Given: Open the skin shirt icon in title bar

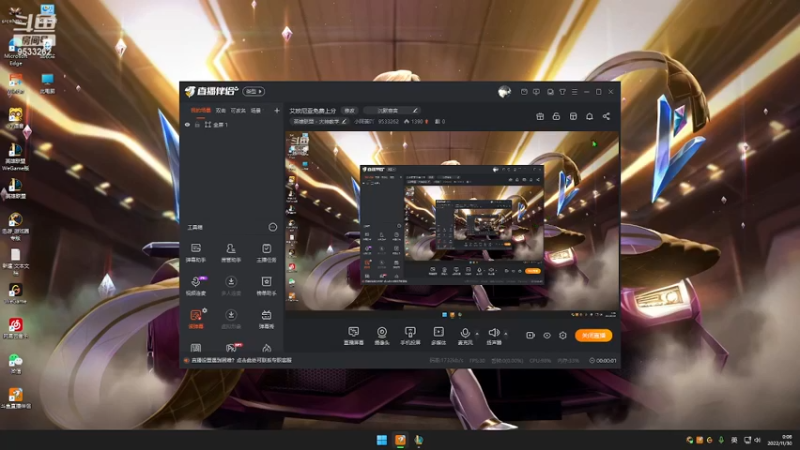Looking at the screenshot, I should coord(562,92).
